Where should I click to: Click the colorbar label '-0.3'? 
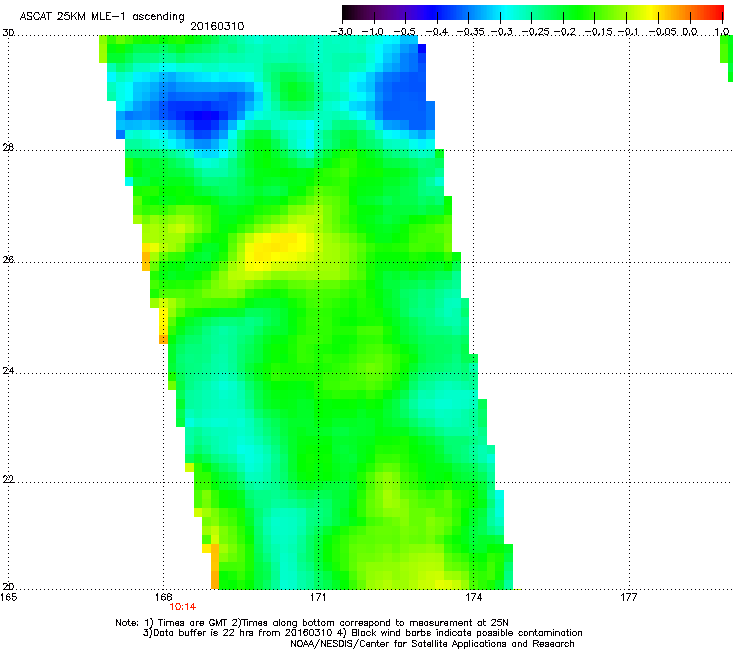tap(502, 32)
